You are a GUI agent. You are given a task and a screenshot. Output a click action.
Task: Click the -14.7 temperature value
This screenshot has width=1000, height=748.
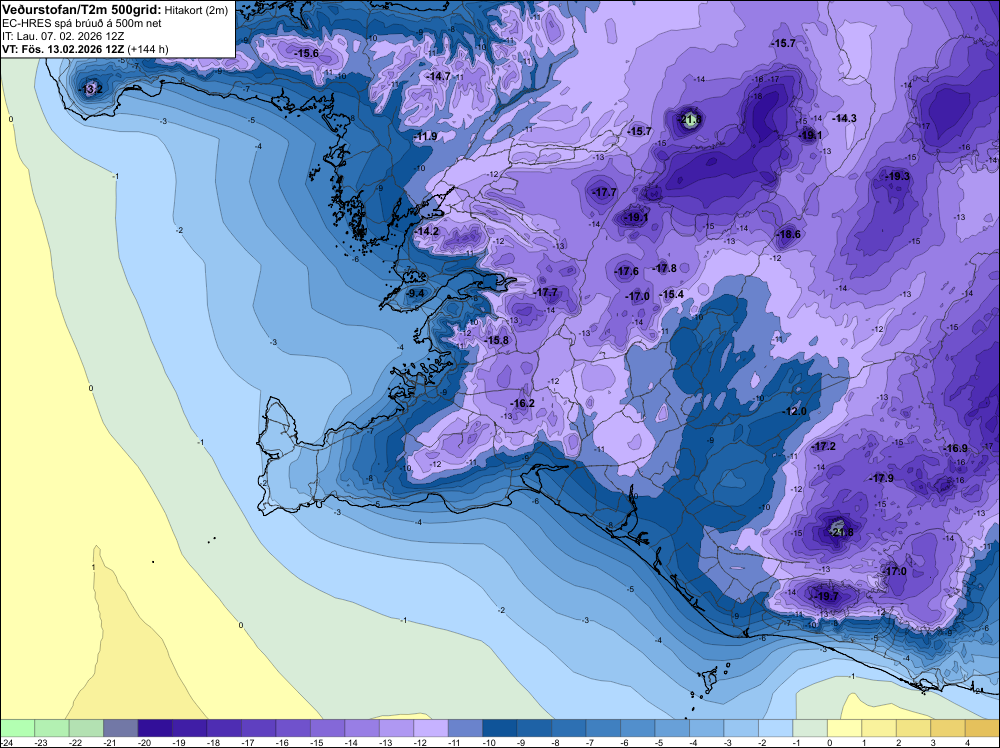click(x=438, y=77)
